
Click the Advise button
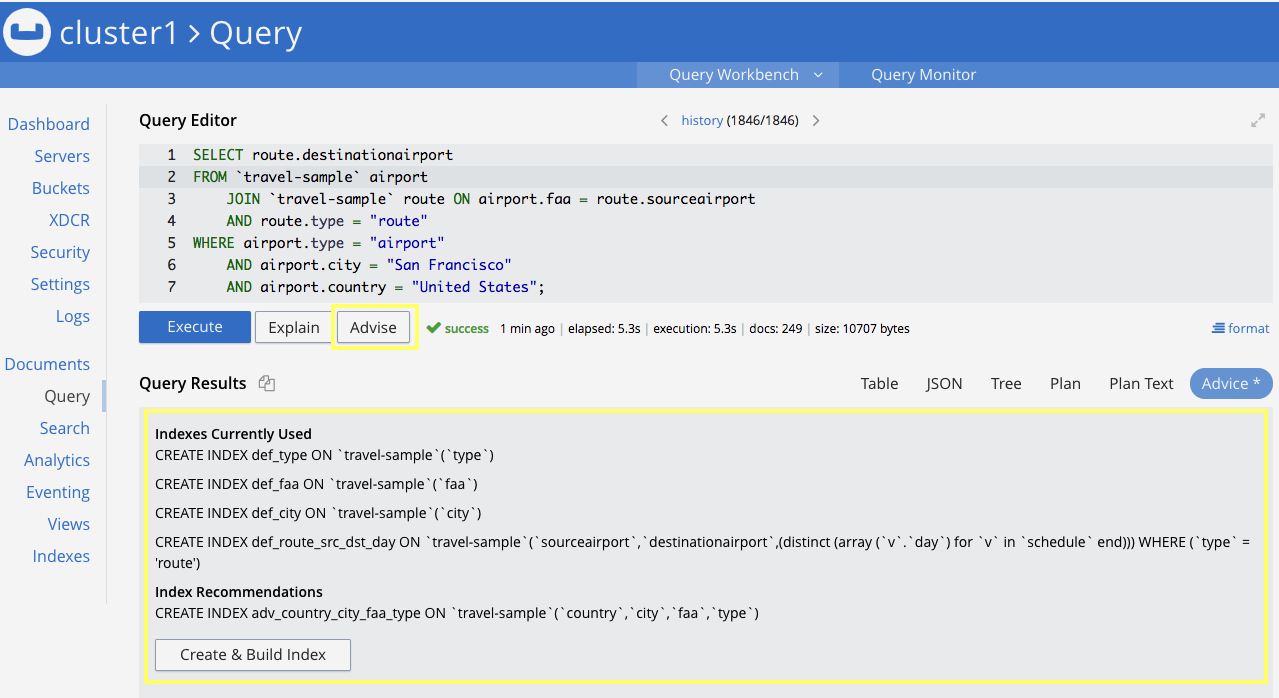[373, 327]
